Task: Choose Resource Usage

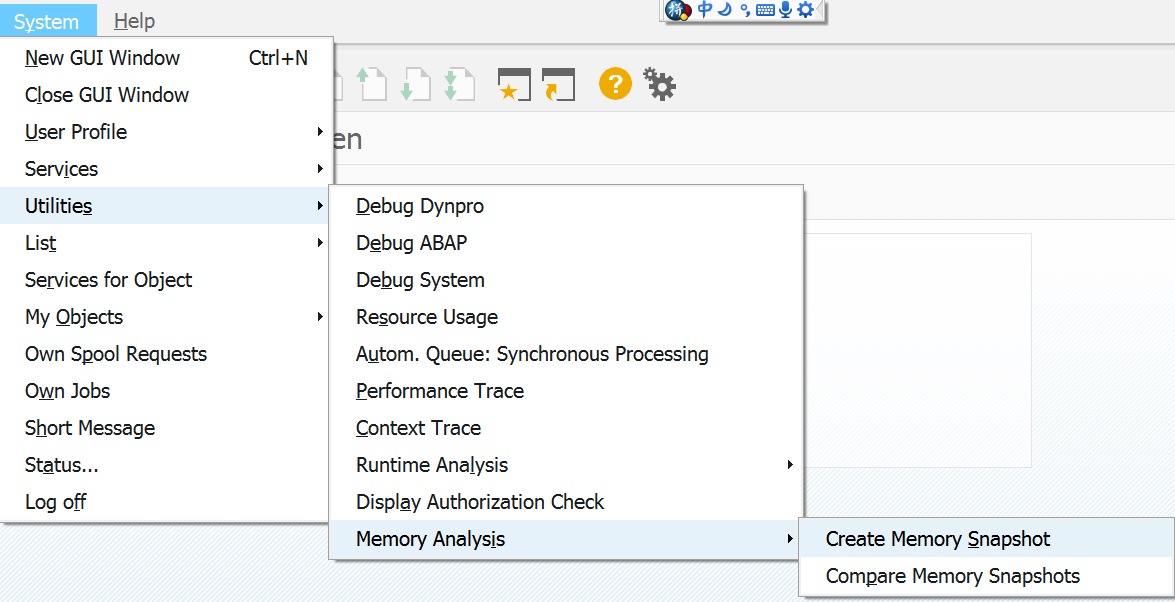Action: click(x=567, y=316)
